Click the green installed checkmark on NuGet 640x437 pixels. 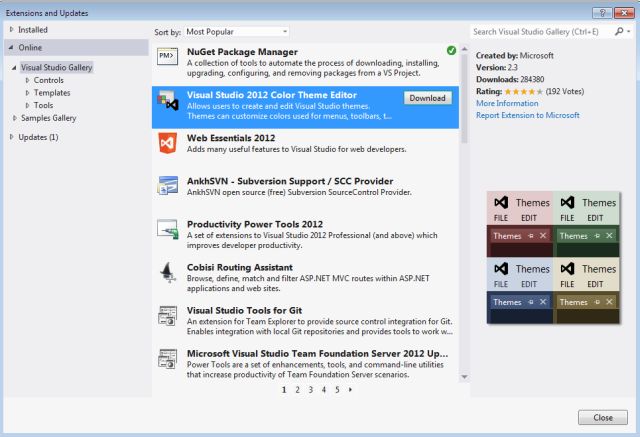pyautogui.click(x=451, y=51)
